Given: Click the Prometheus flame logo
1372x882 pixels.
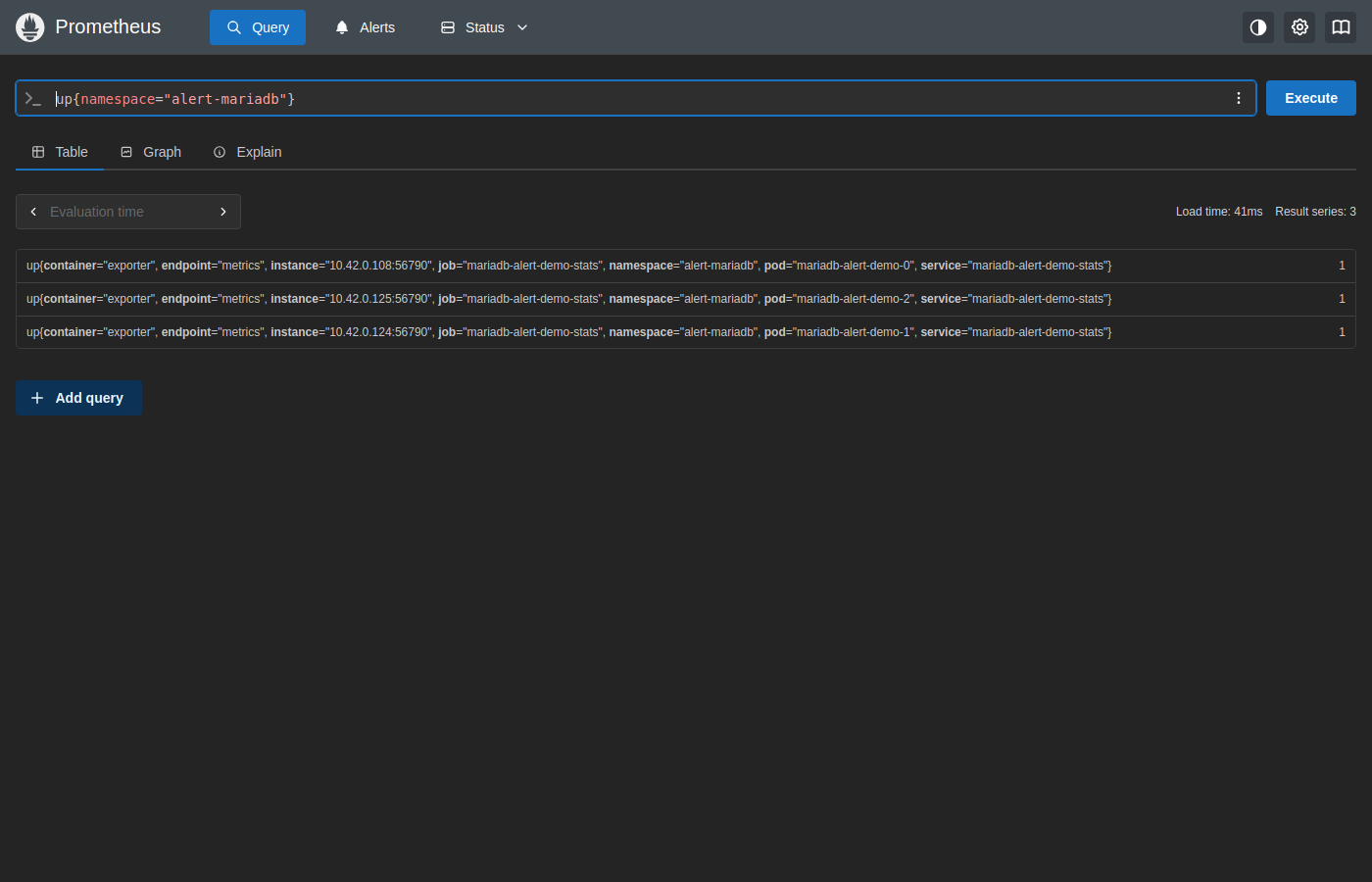Looking at the screenshot, I should pos(30,27).
